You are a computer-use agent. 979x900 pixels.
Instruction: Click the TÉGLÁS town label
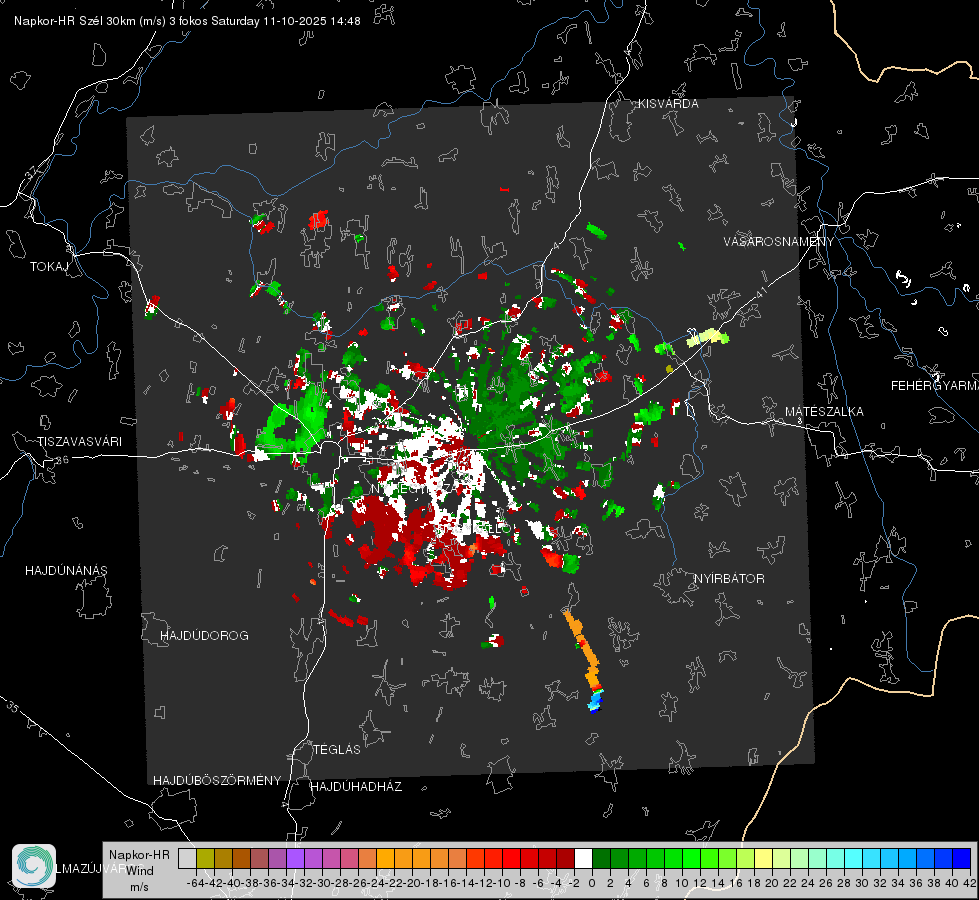point(337,750)
